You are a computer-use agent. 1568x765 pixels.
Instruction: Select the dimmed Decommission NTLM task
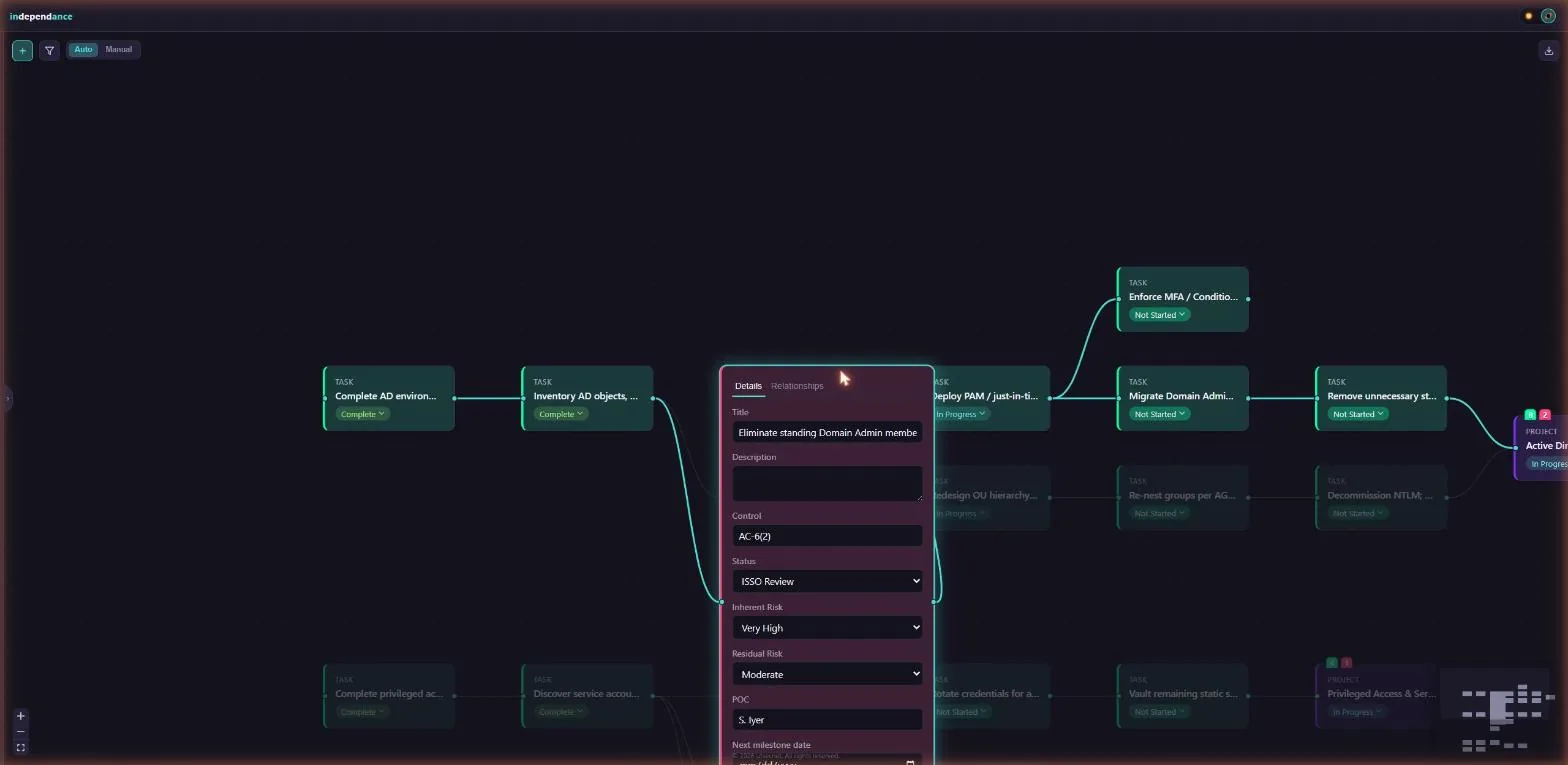click(x=1381, y=497)
